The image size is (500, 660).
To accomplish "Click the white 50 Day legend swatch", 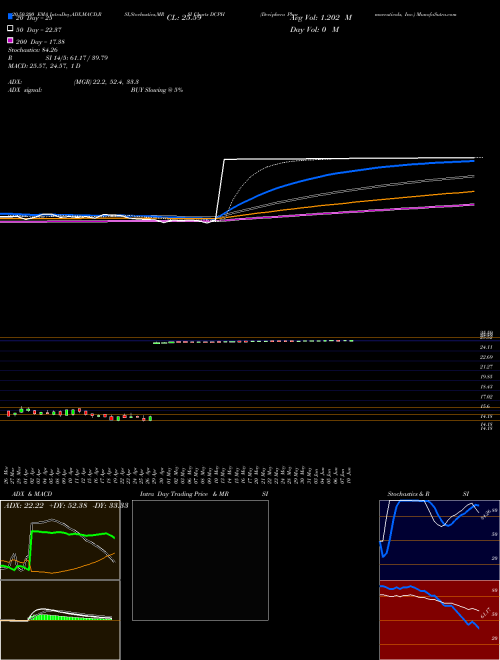I will (x=11, y=29).
